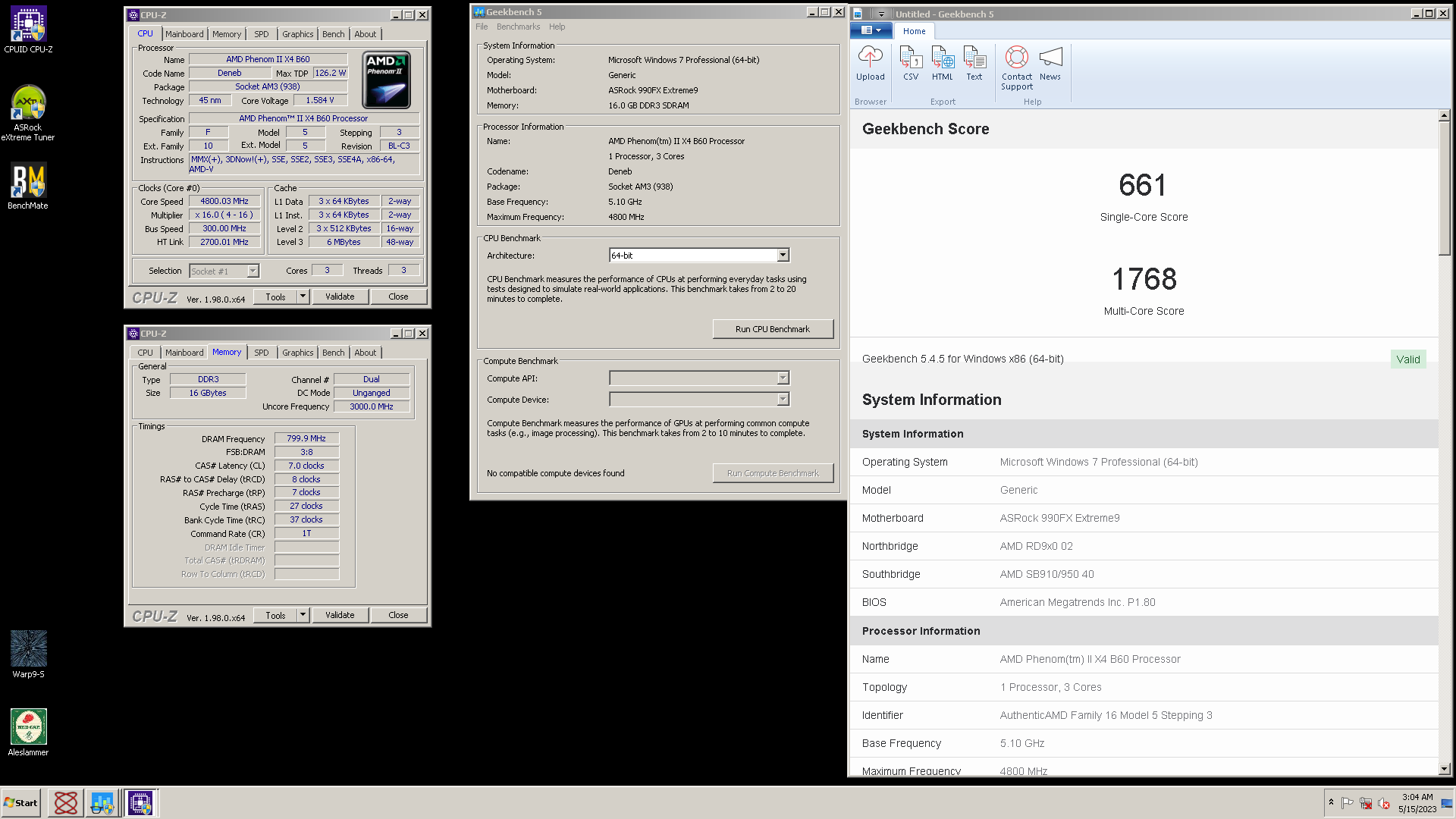Open the Start menu

(x=20, y=802)
